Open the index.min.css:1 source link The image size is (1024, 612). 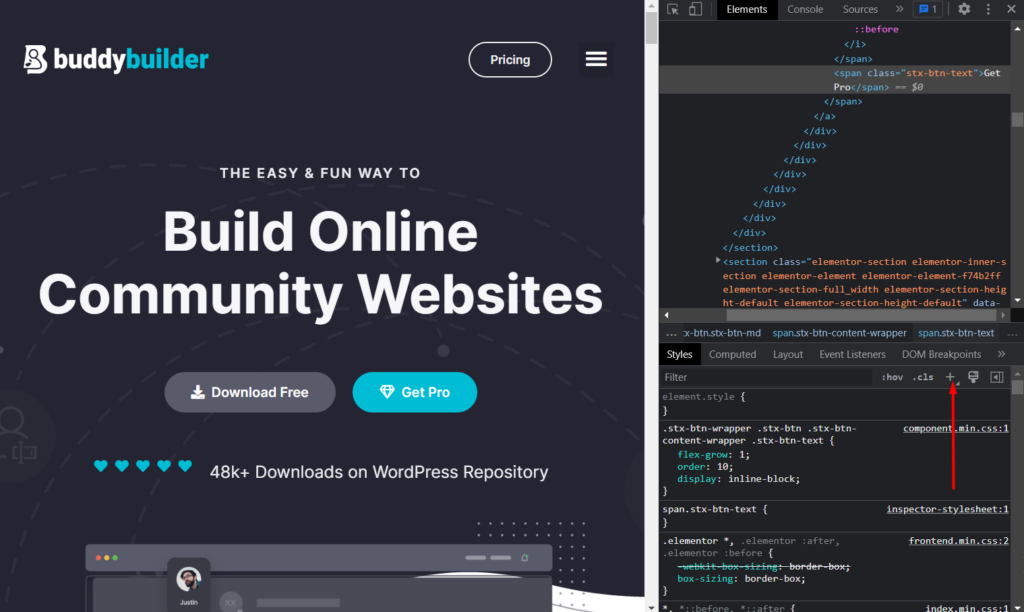[967, 607]
